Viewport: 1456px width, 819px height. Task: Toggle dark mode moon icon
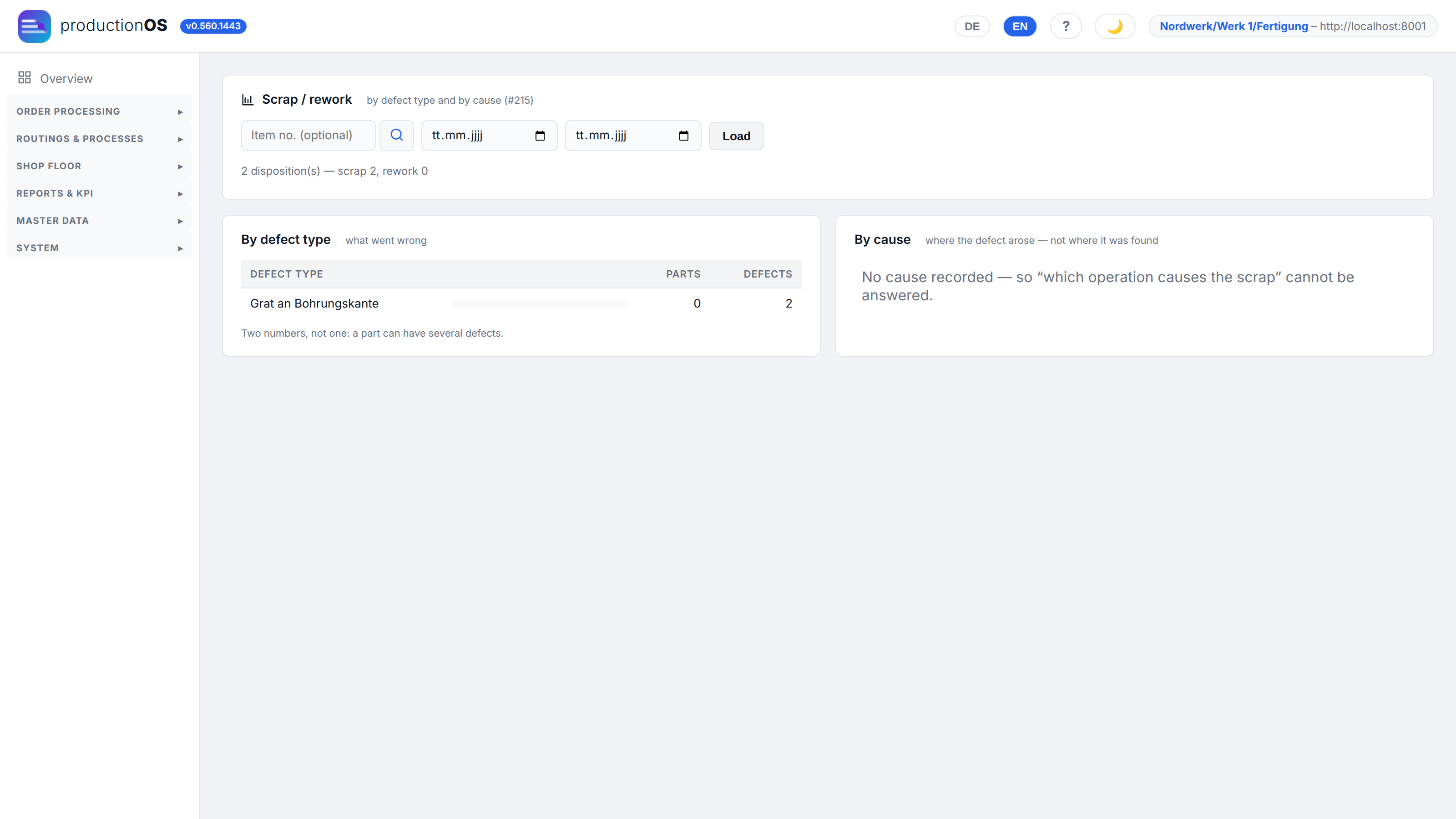click(1115, 26)
